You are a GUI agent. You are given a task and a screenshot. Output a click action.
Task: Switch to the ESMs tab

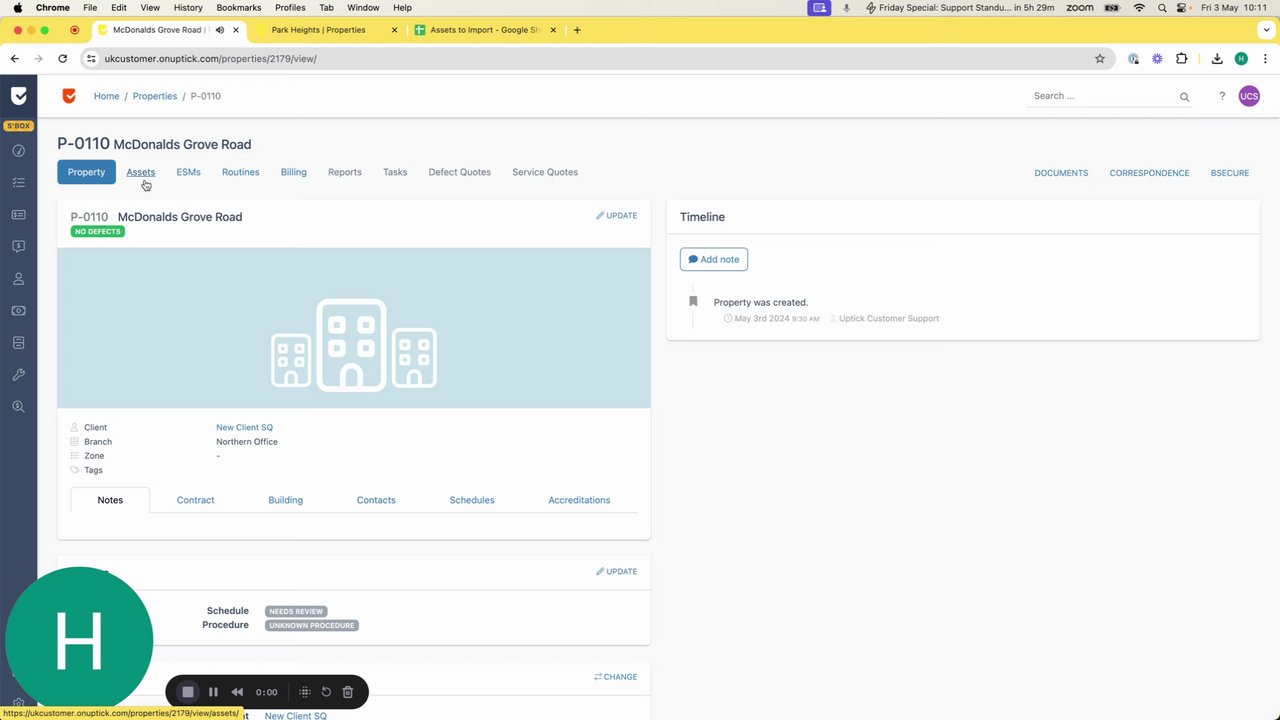click(189, 172)
